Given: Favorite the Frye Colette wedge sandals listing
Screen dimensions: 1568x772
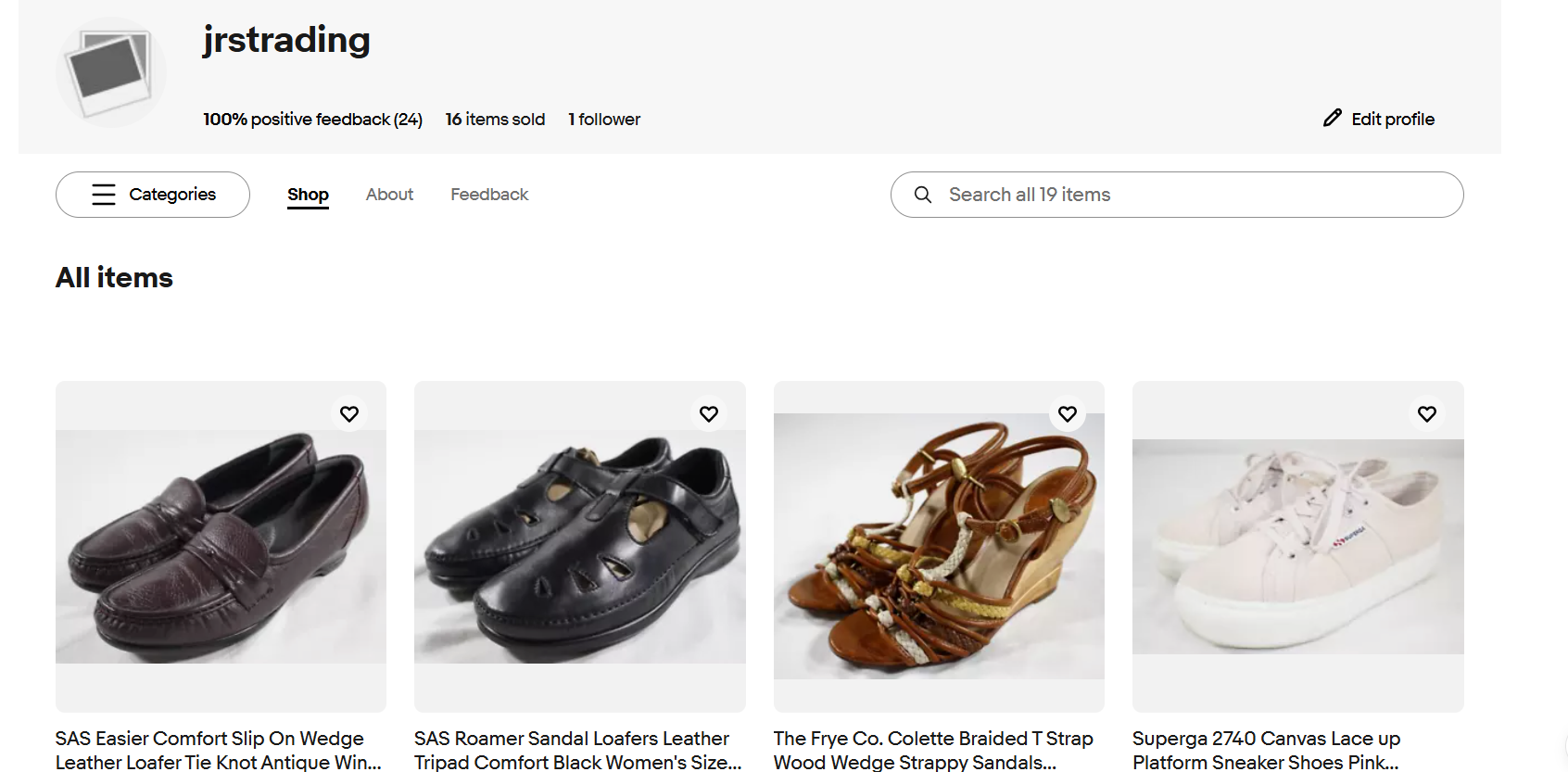Looking at the screenshot, I should (x=1068, y=414).
